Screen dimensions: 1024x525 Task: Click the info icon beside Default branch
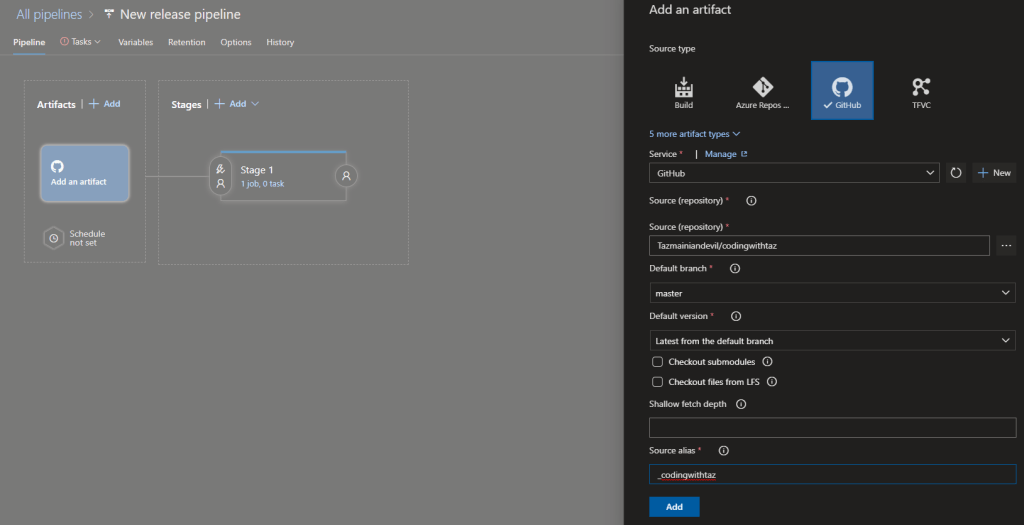coord(735,269)
